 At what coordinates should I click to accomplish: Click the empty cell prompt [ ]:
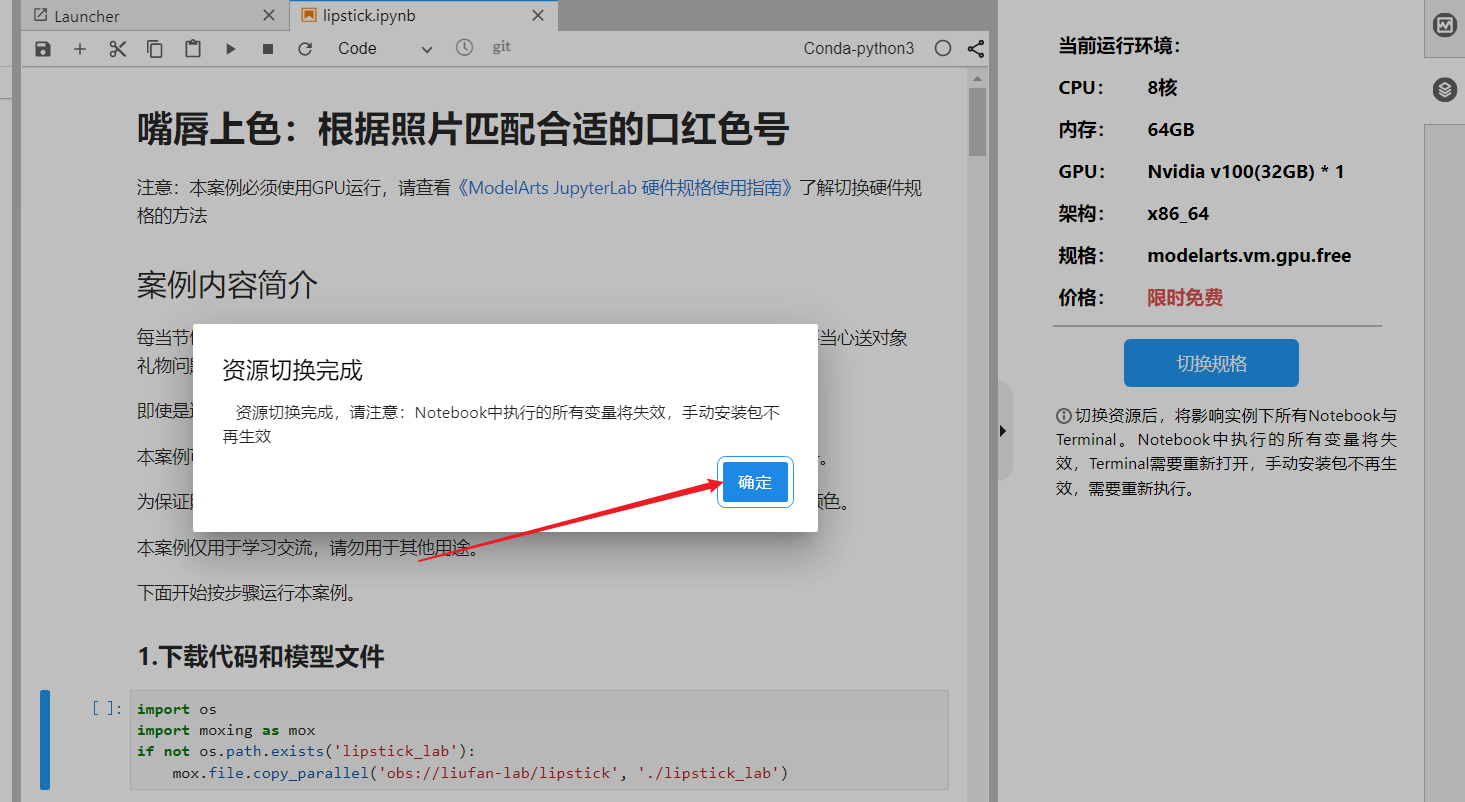(x=107, y=709)
